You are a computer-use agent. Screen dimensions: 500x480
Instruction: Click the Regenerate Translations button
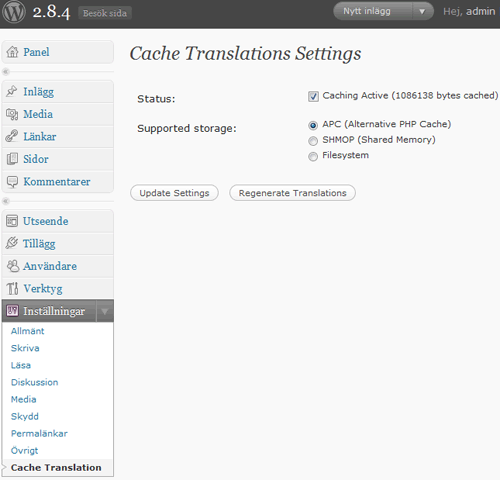[292, 193]
